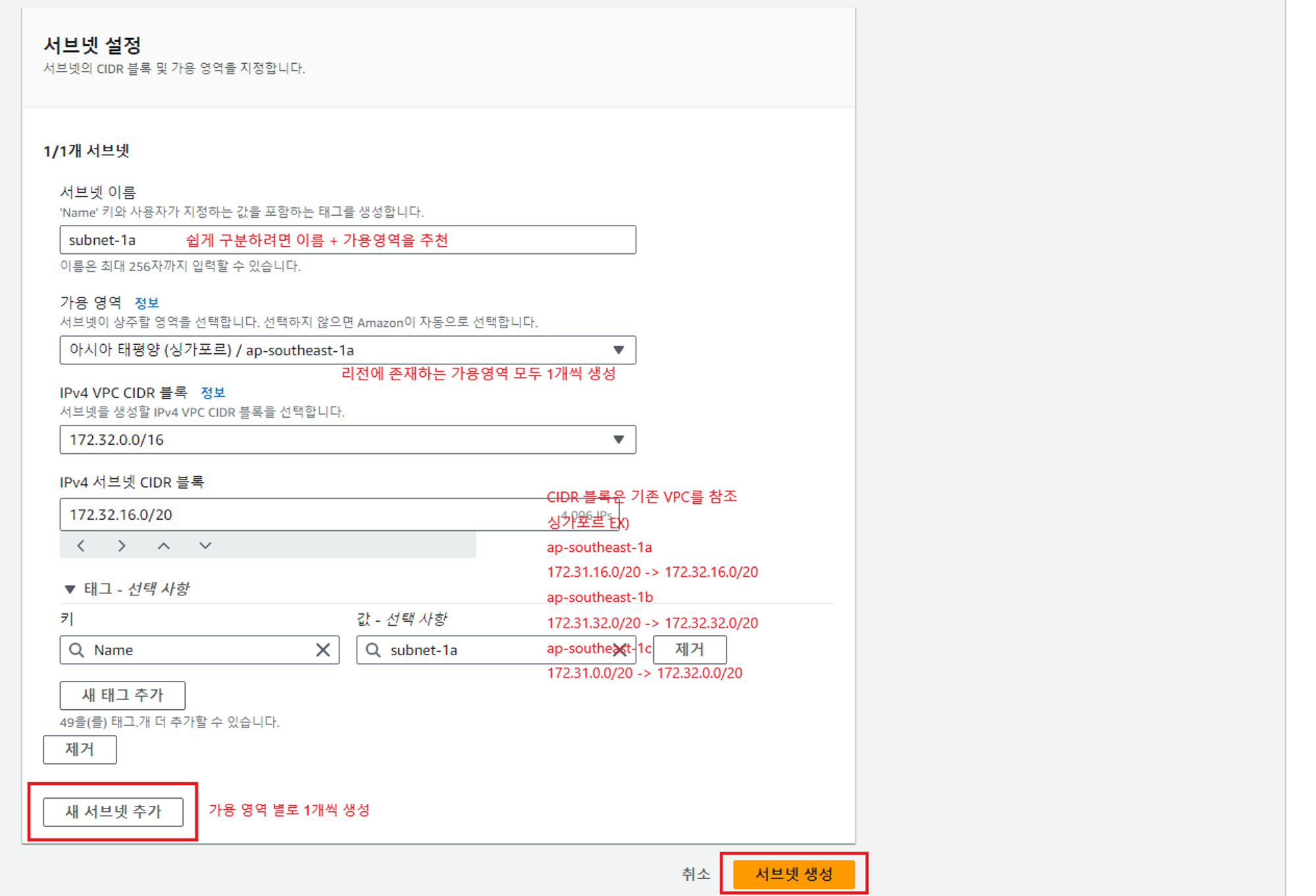Click search icon in the value field
The image size is (1316, 896).
373,650
